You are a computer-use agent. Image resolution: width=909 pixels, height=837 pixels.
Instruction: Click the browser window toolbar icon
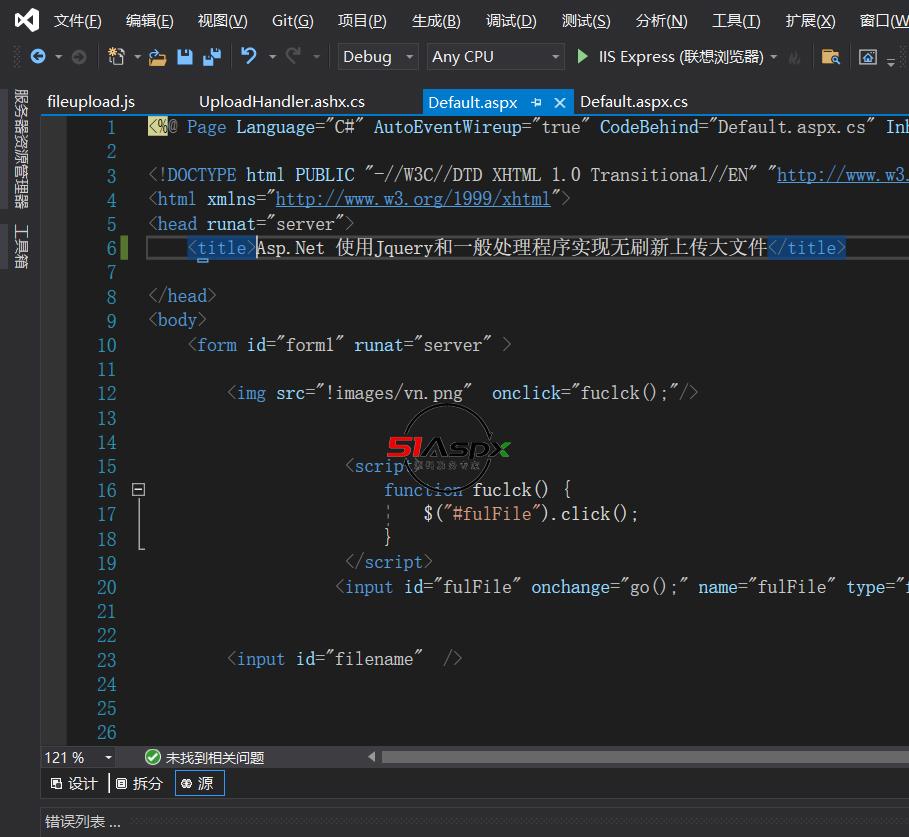point(868,57)
